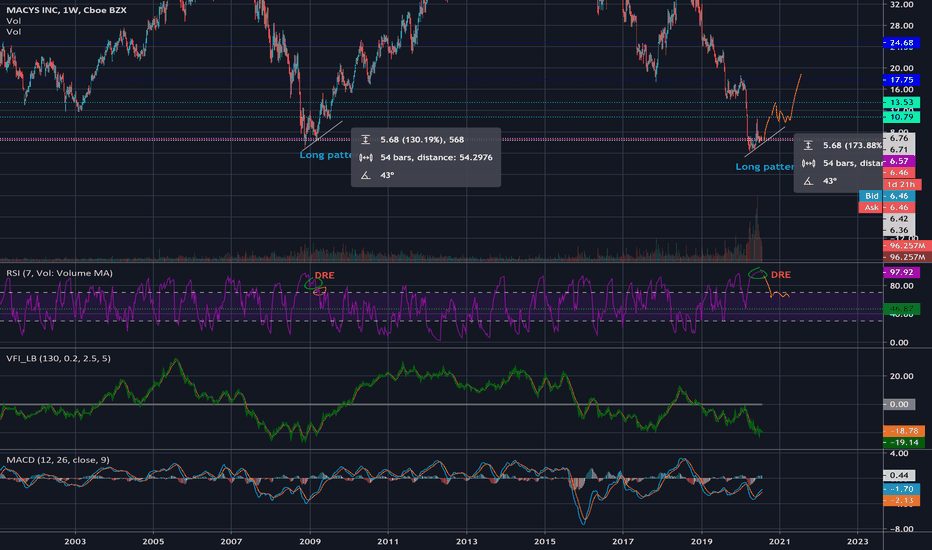This screenshot has width=932, height=550.
Task: Click the blue -1.70 MACD label
Action: [x=901, y=489]
